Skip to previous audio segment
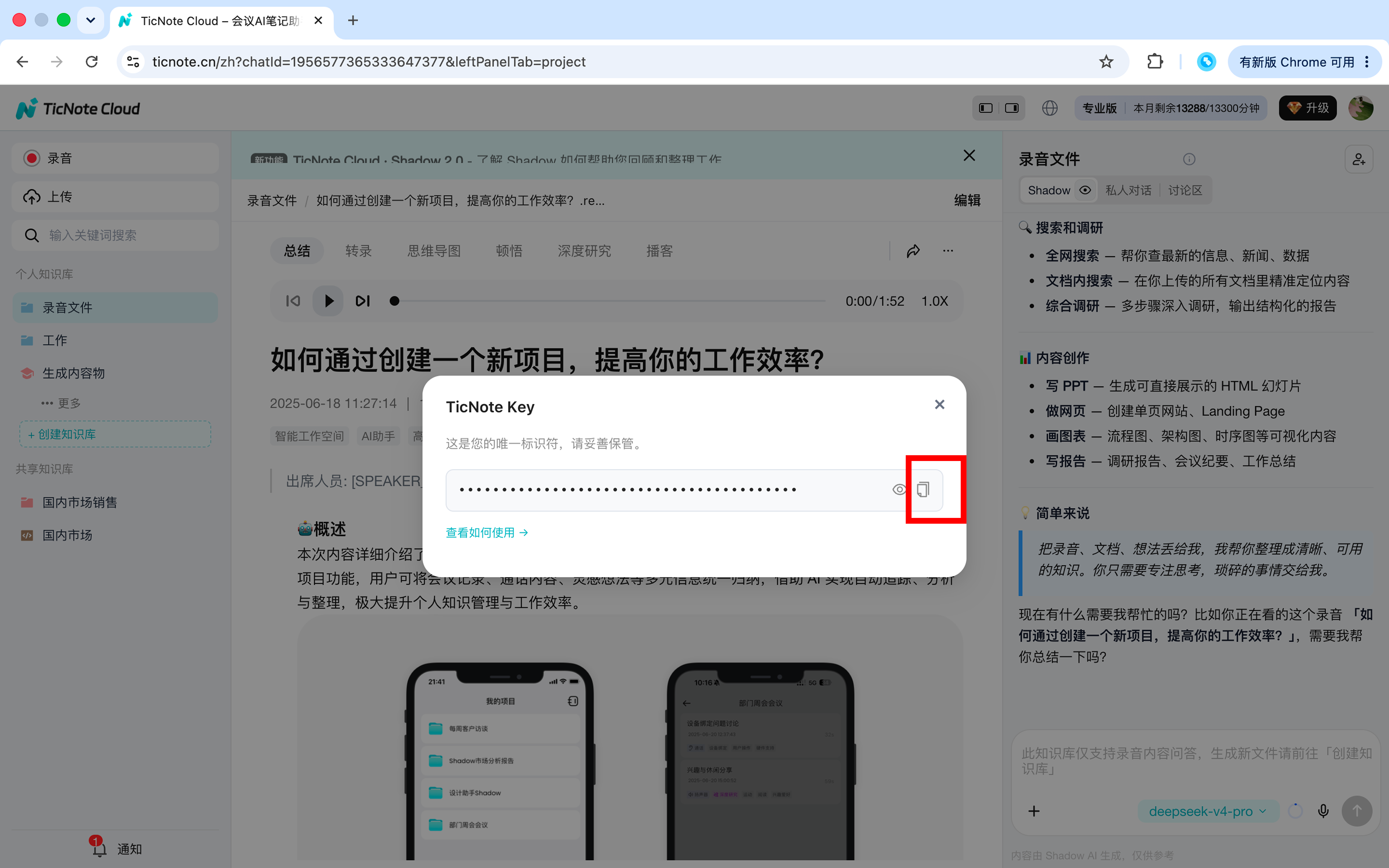1389x868 pixels. click(x=293, y=301)
